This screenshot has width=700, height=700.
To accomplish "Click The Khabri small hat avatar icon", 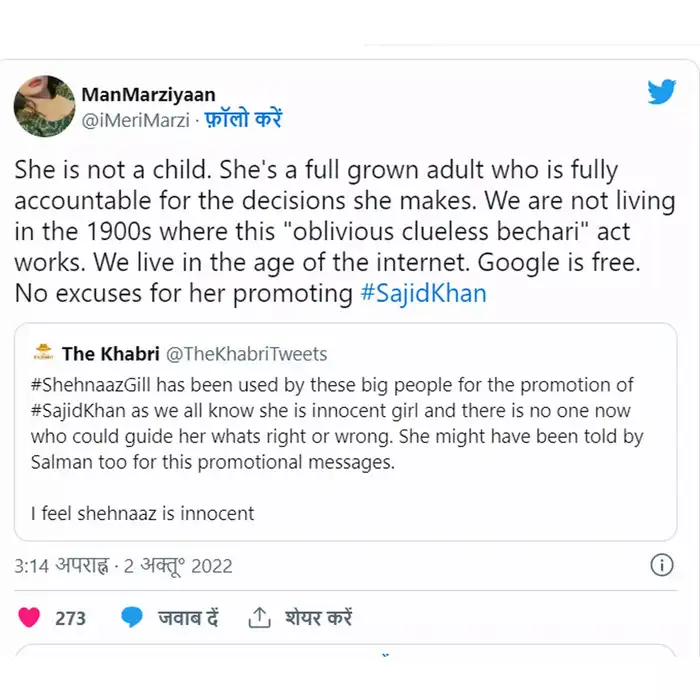I will 43,353.
